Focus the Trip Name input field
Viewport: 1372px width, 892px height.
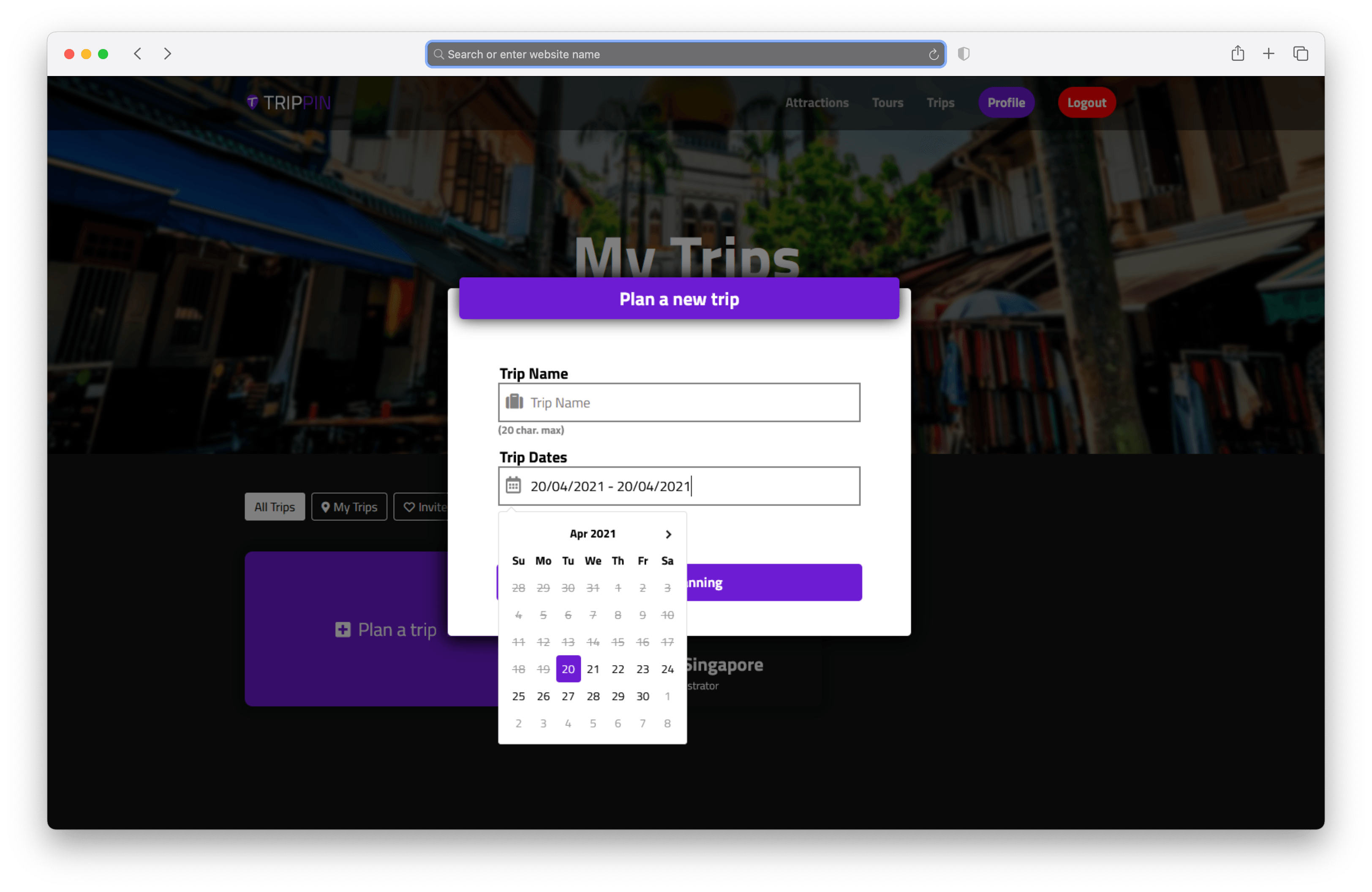click(692, 402)
